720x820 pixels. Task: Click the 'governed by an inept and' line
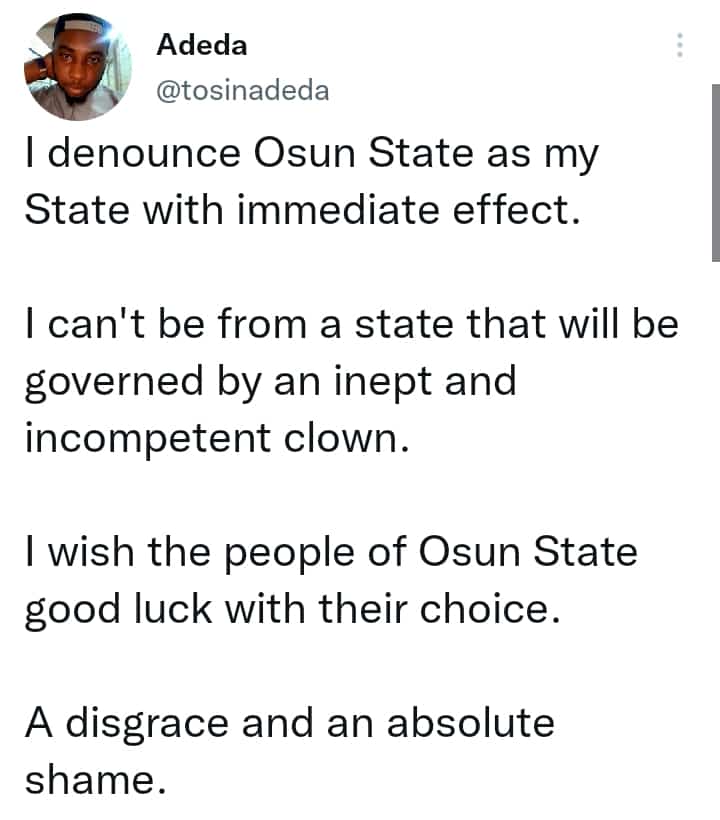pyautogui.click(x=271, y=382)
